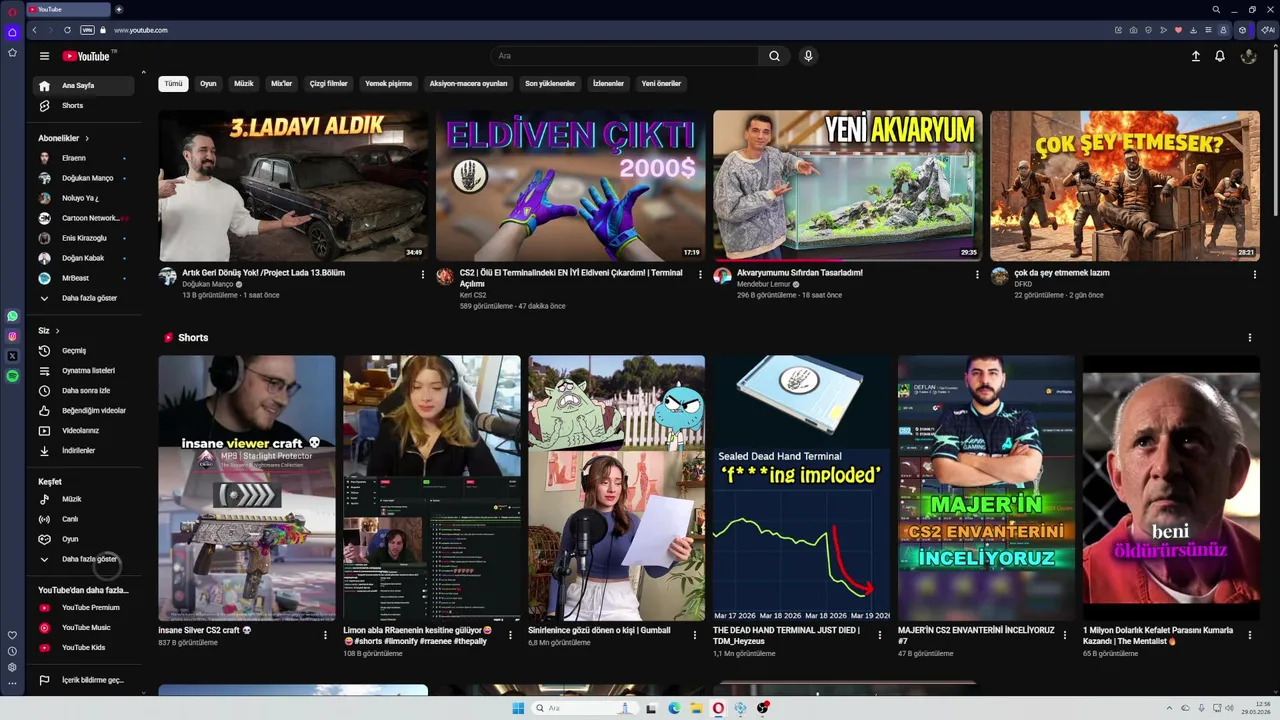Open Geçmiş watch history
1280x720 pixels.
[84, 351]
